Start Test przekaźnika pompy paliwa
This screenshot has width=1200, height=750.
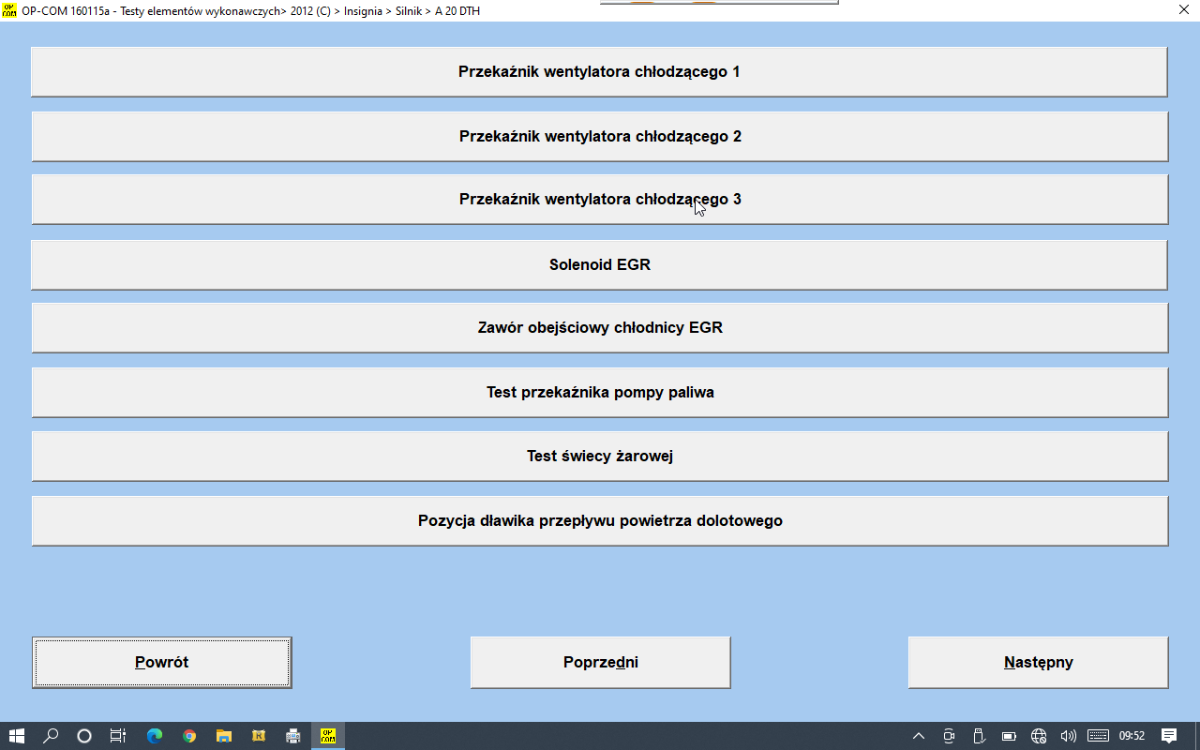[x=599, y=392]
